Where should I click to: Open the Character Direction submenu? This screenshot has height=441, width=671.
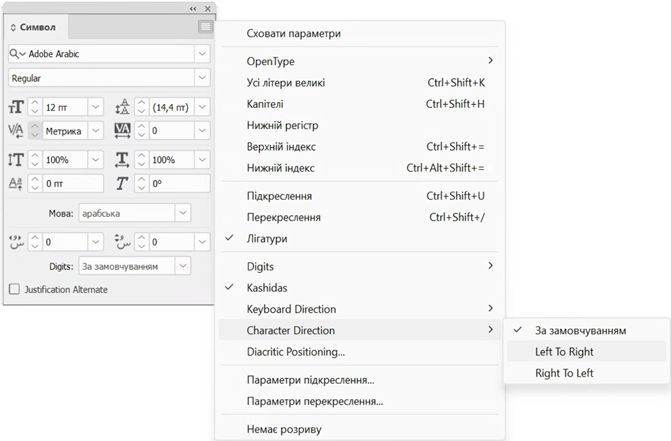pyautogui.click(x=359, y=330)
